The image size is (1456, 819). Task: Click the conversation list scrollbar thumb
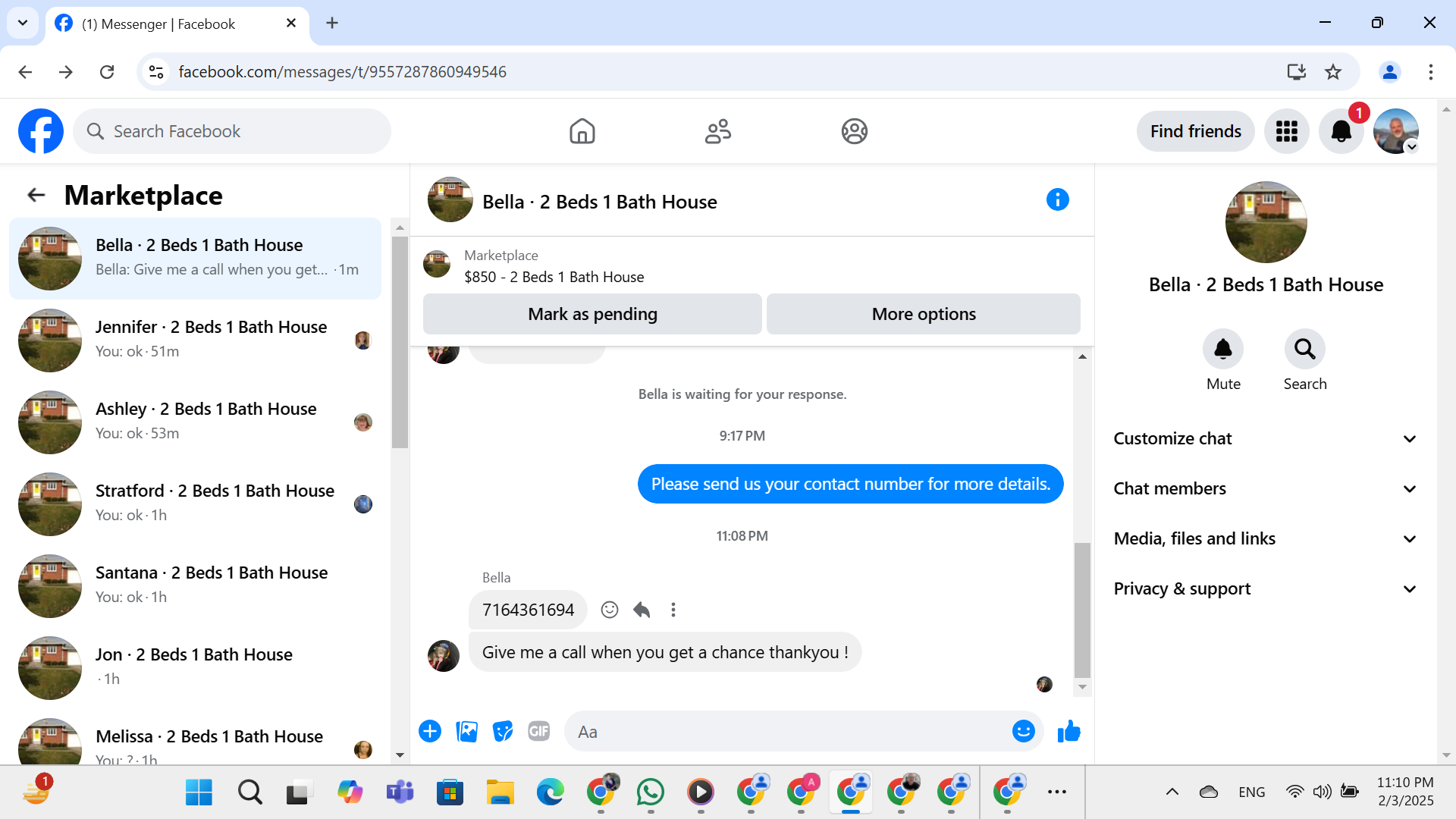pyautogui.click(x=400, y=343)
